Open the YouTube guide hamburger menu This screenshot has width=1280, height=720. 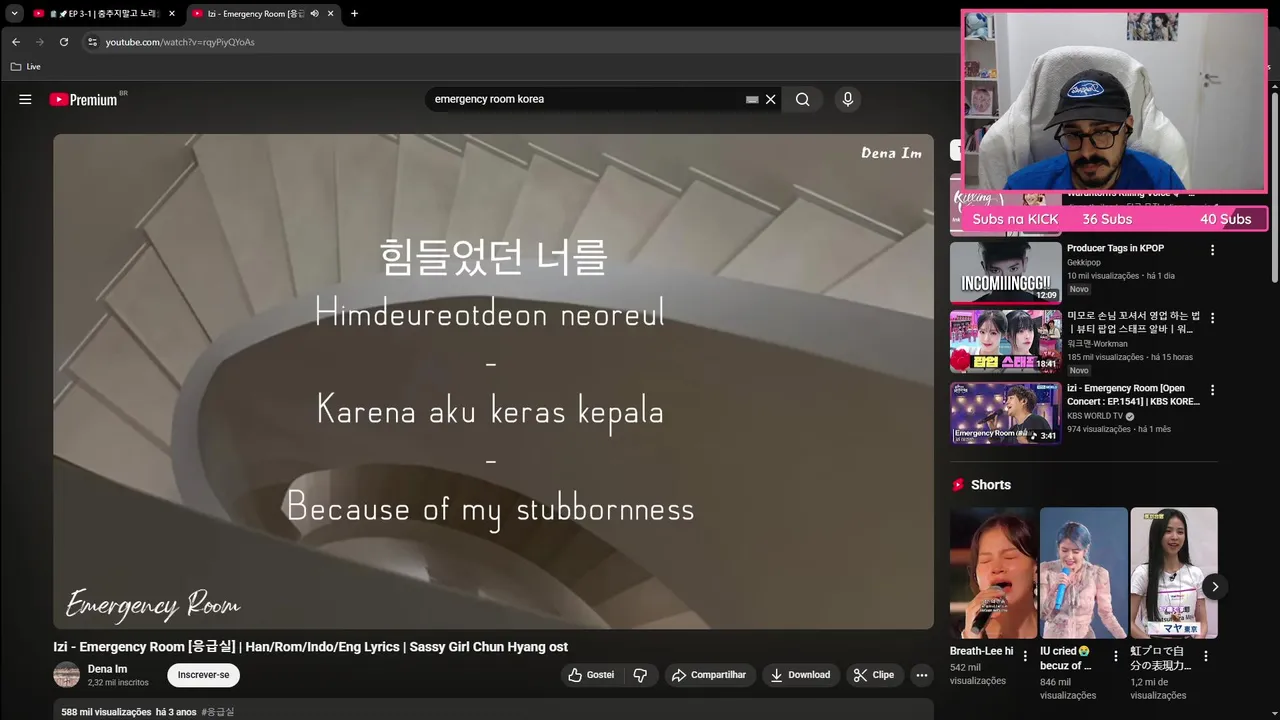click(25, 99)
